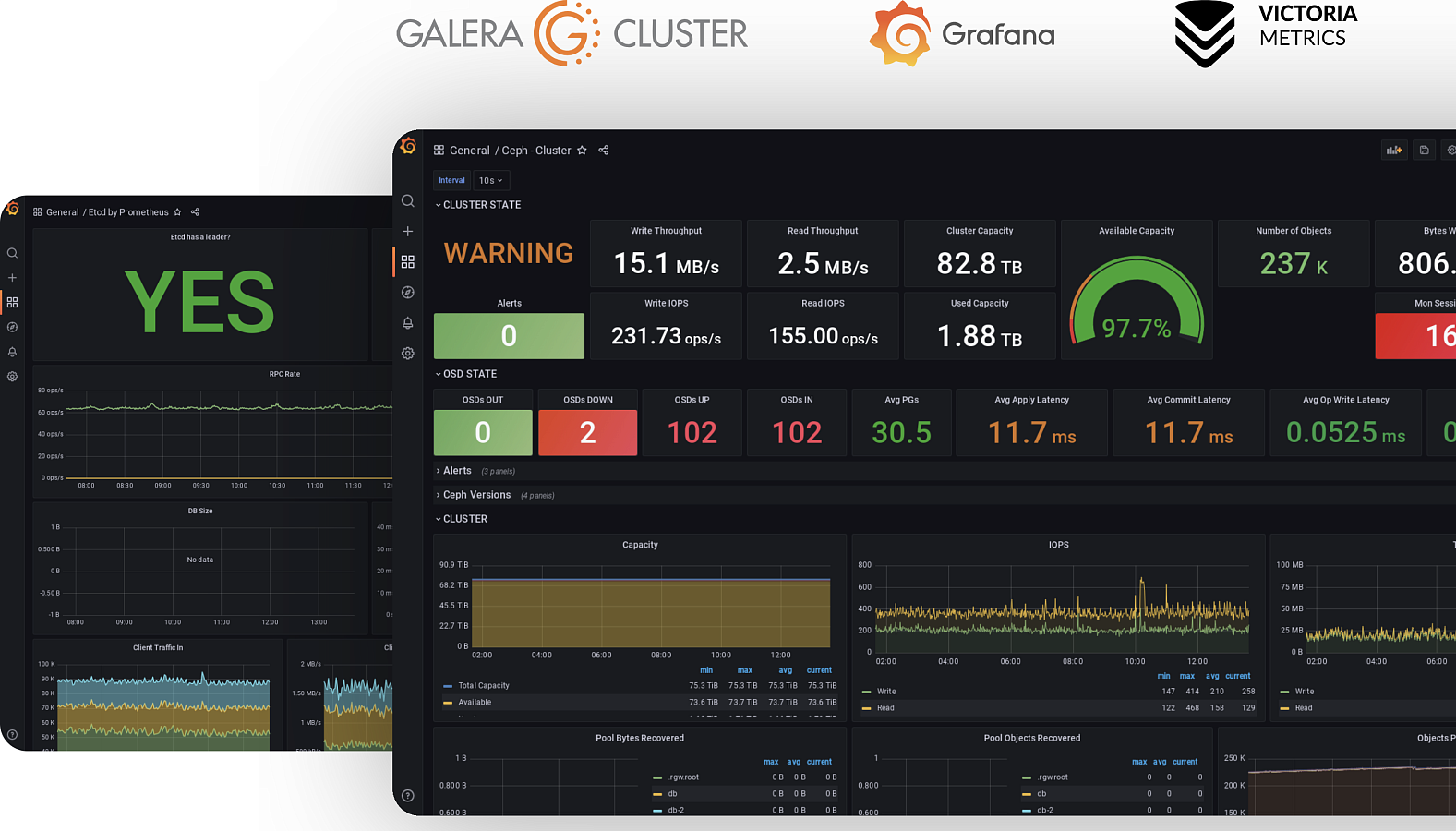Viewport: 1456px width, 831px height.
Task: Open the 10s Interval dropdown
Action: point(491,181)
